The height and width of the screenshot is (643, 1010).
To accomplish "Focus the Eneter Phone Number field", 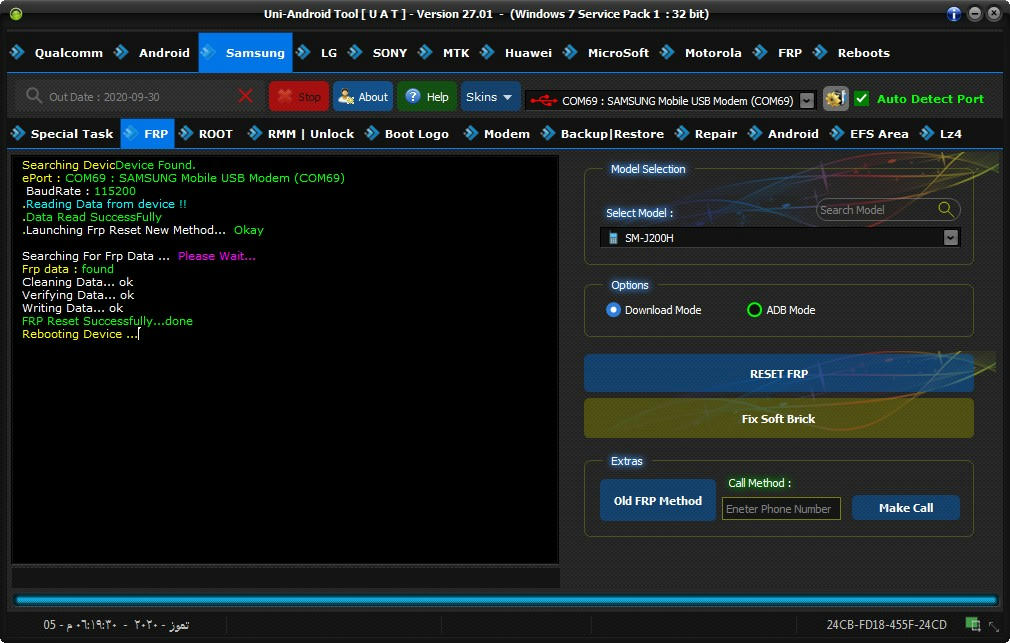I will (x=781, y=508).
